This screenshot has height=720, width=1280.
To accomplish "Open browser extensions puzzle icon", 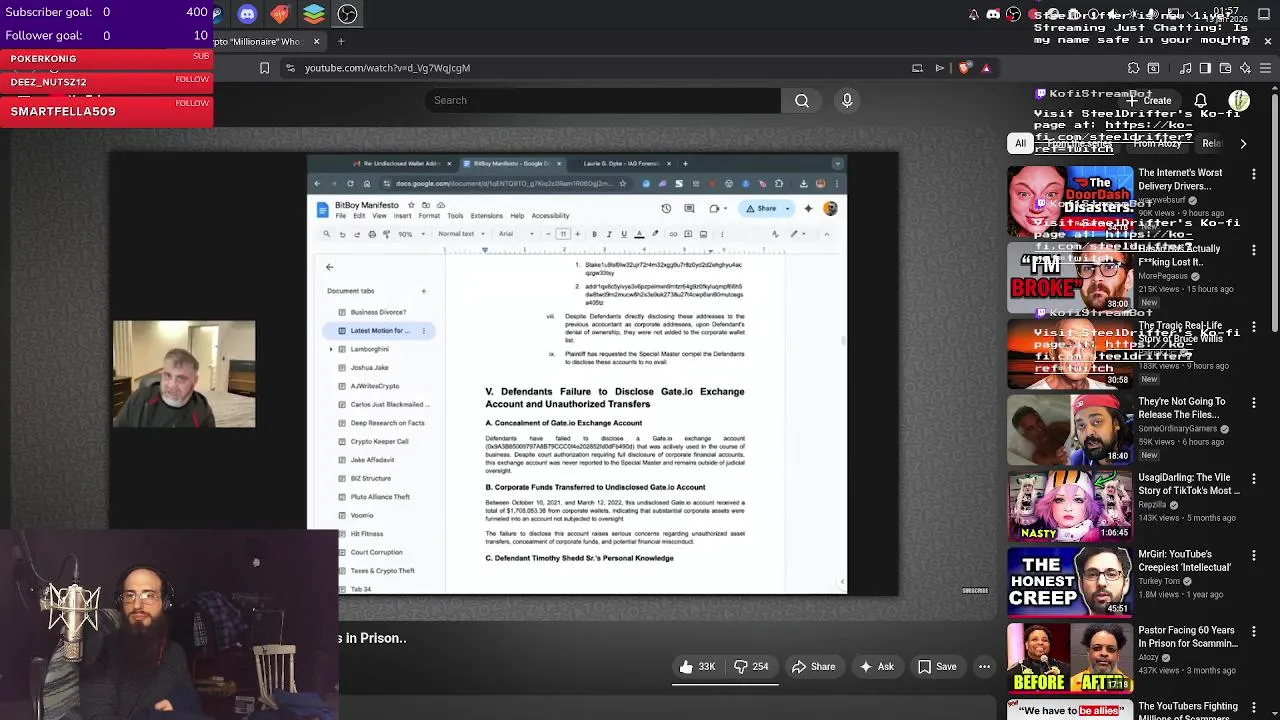I will tap(1133, 68).
